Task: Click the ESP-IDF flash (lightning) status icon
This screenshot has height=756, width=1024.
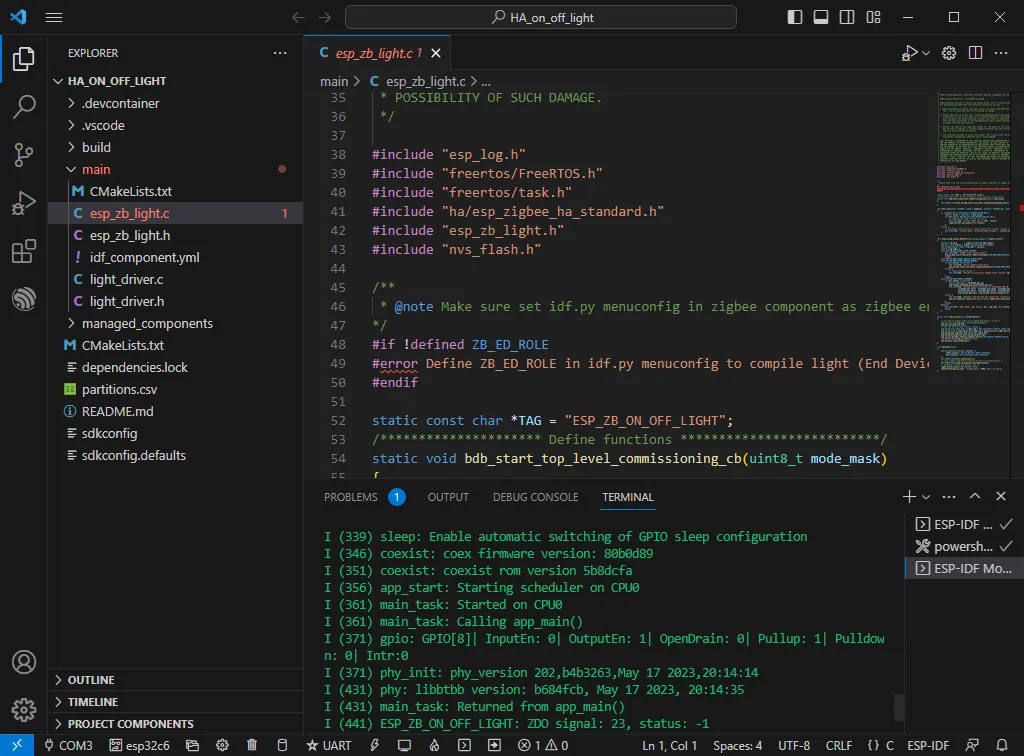Action: point(374,745)
